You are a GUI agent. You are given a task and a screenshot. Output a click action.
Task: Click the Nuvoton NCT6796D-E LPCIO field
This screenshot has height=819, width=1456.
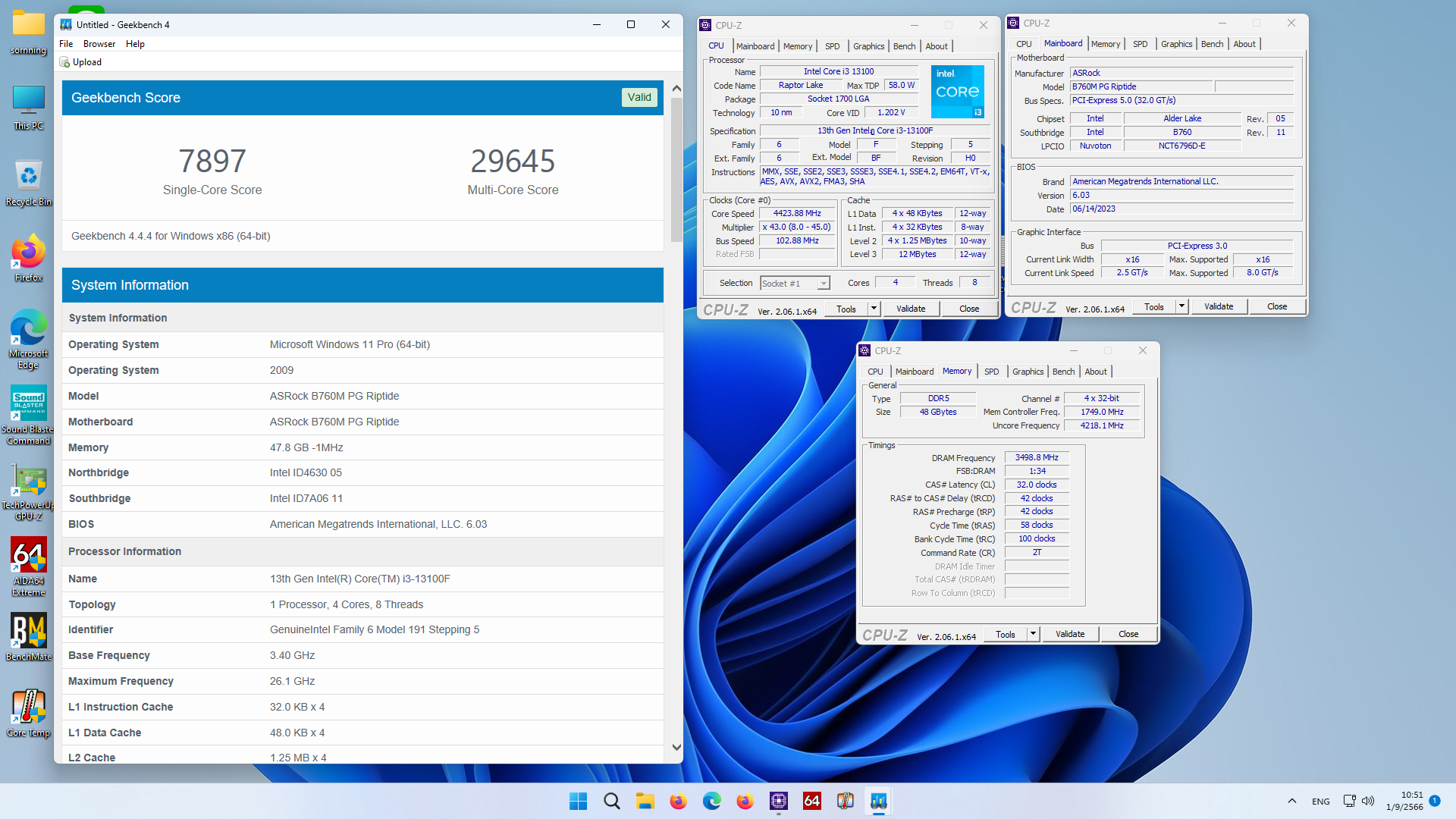(x=1181, y=146)
